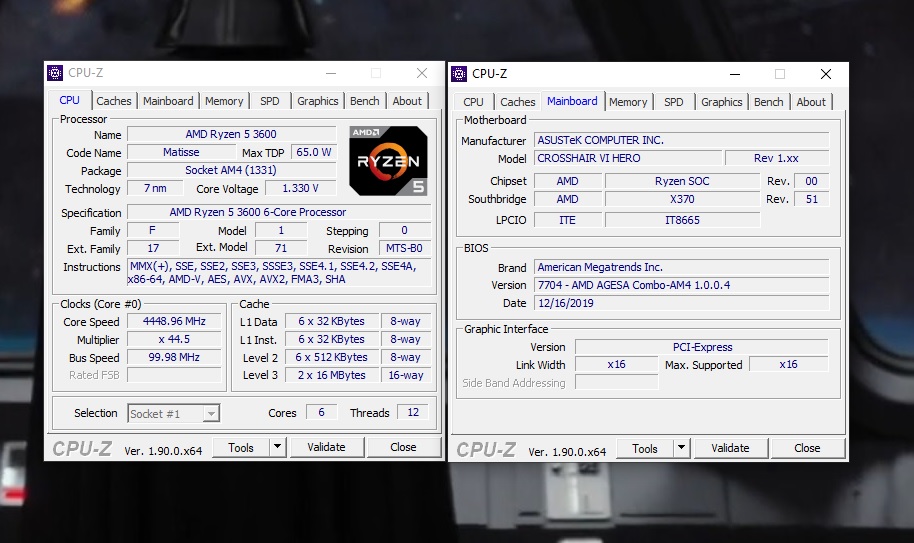
Task: Click the Tools button in left window
Action: tap(241, 447)
